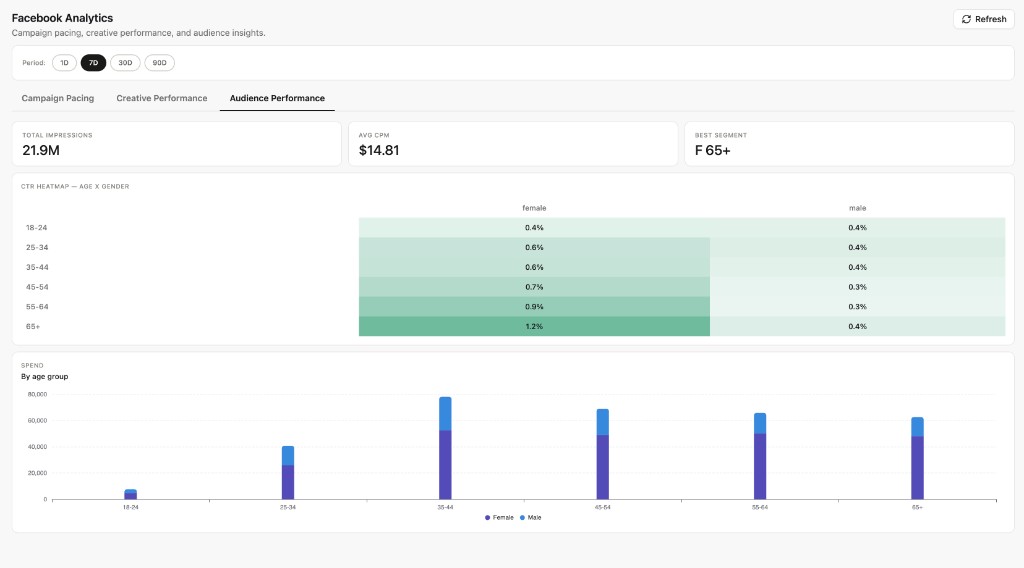Click the 65+ female spend bar segment
Image resolution: width=1024 pixels, height=568 pixels.
918,468
